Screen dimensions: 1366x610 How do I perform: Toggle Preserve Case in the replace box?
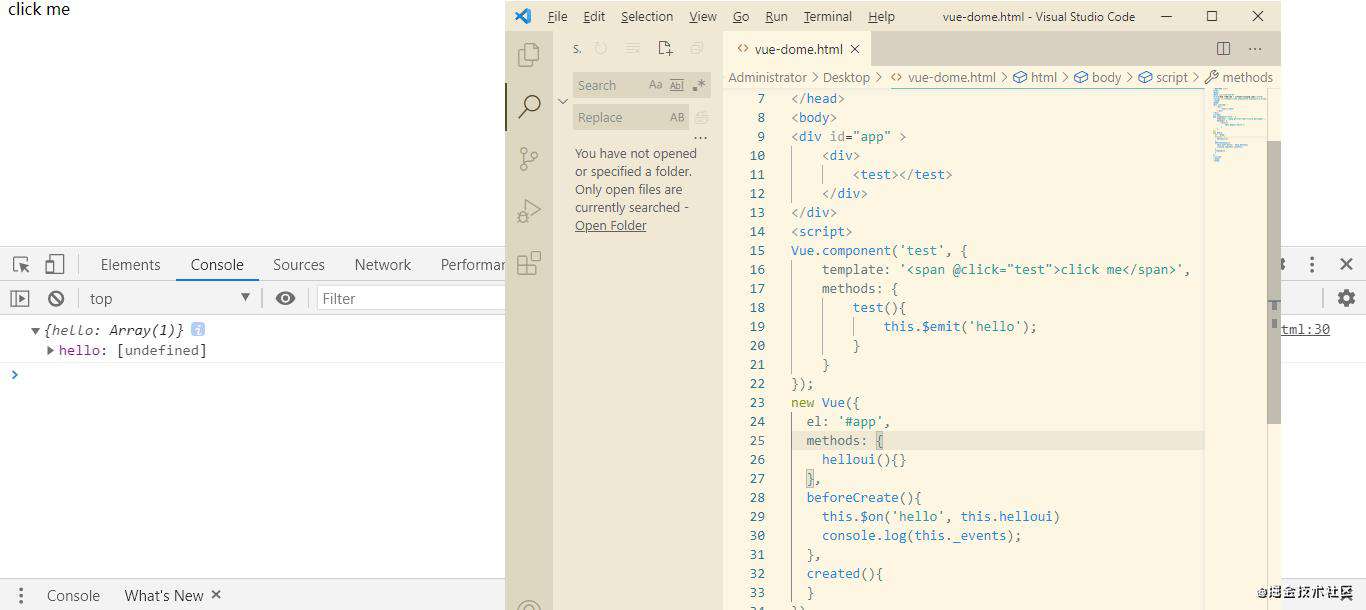coord(677,118)
